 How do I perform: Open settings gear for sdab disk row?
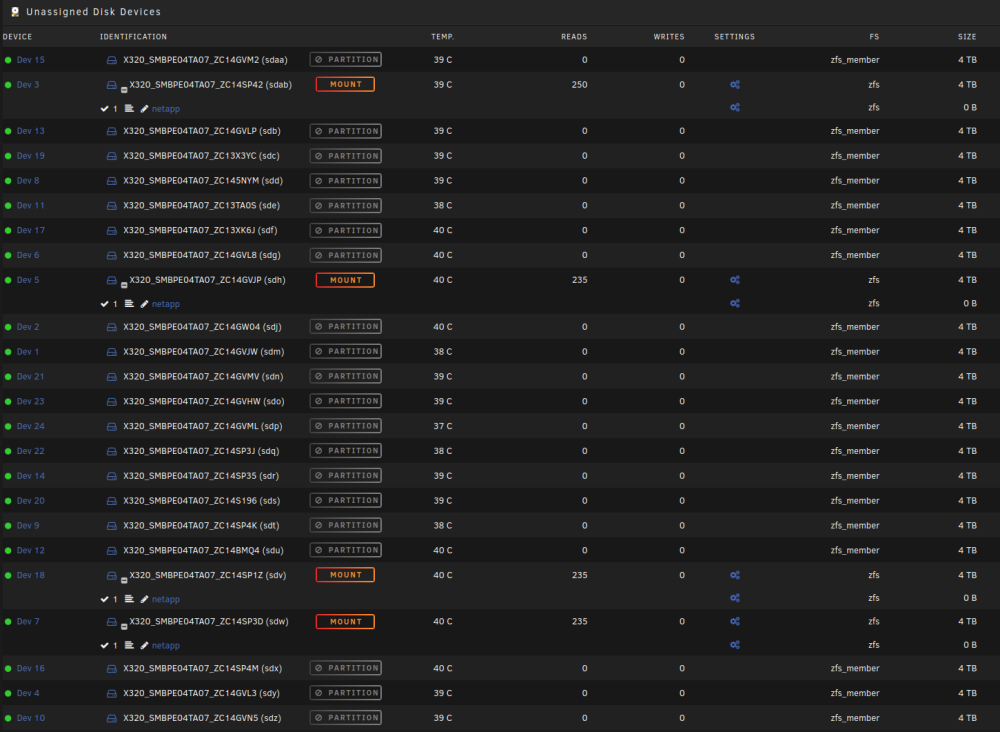[735, 84]
